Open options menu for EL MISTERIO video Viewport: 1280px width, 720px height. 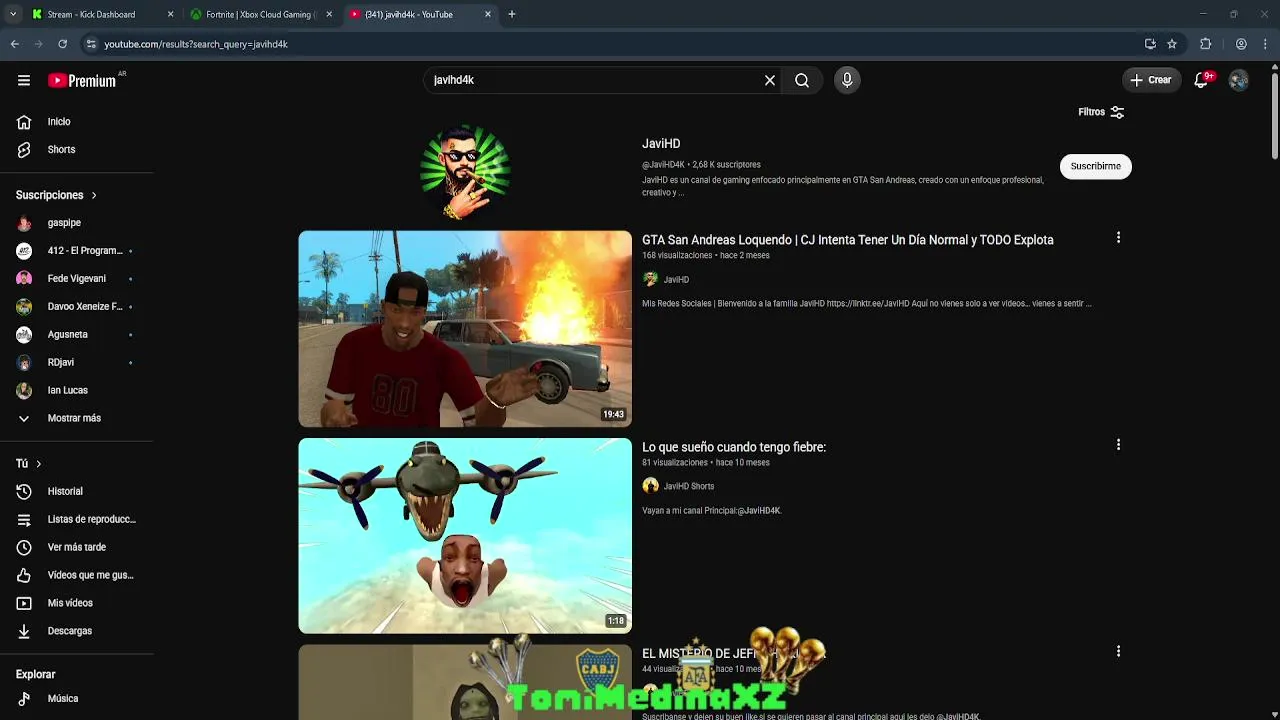pos(1118,652)
